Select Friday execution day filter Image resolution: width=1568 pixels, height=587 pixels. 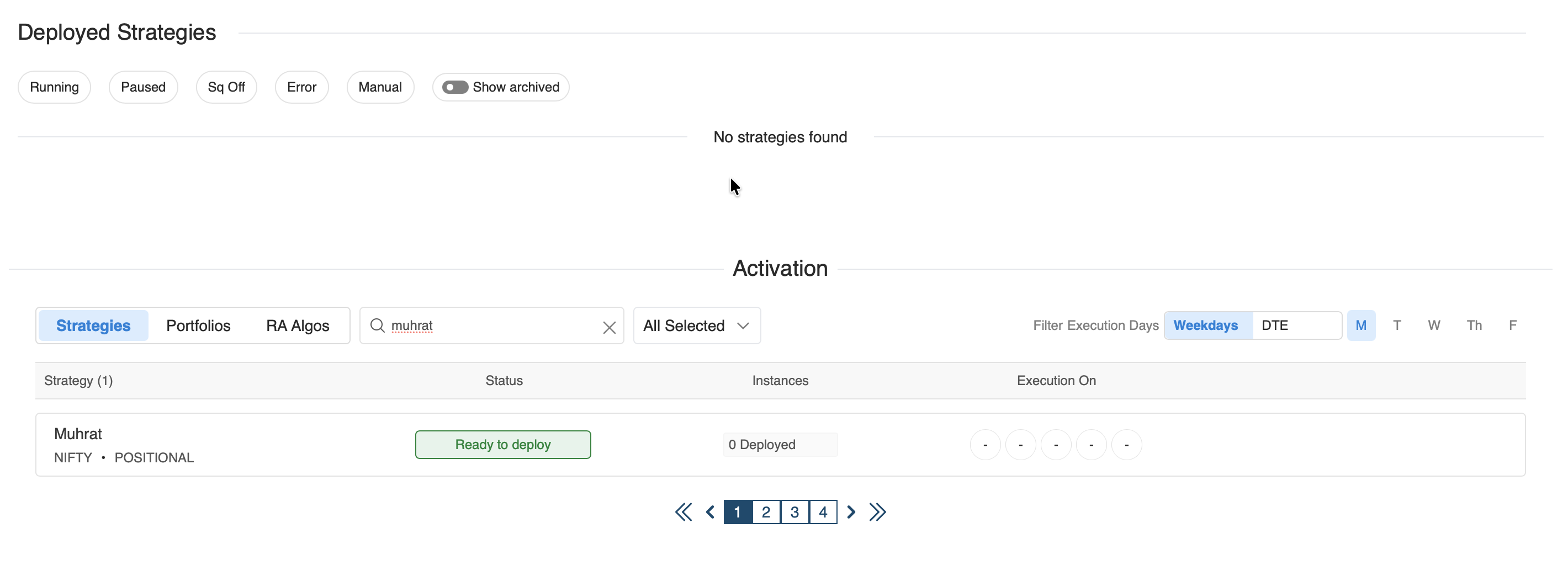[x=1512, y=325]
